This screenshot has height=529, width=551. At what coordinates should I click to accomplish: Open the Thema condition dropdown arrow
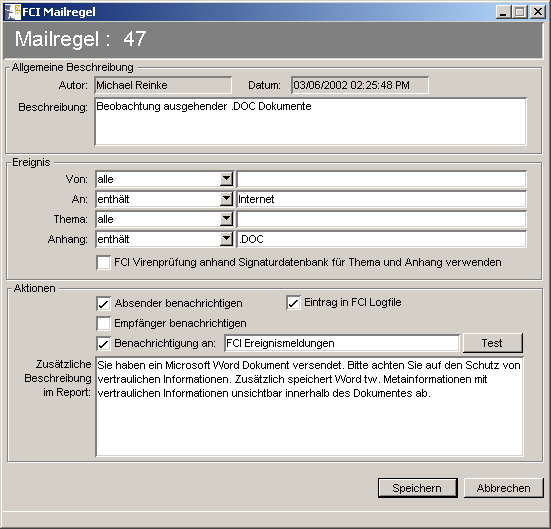click(227, 219)
